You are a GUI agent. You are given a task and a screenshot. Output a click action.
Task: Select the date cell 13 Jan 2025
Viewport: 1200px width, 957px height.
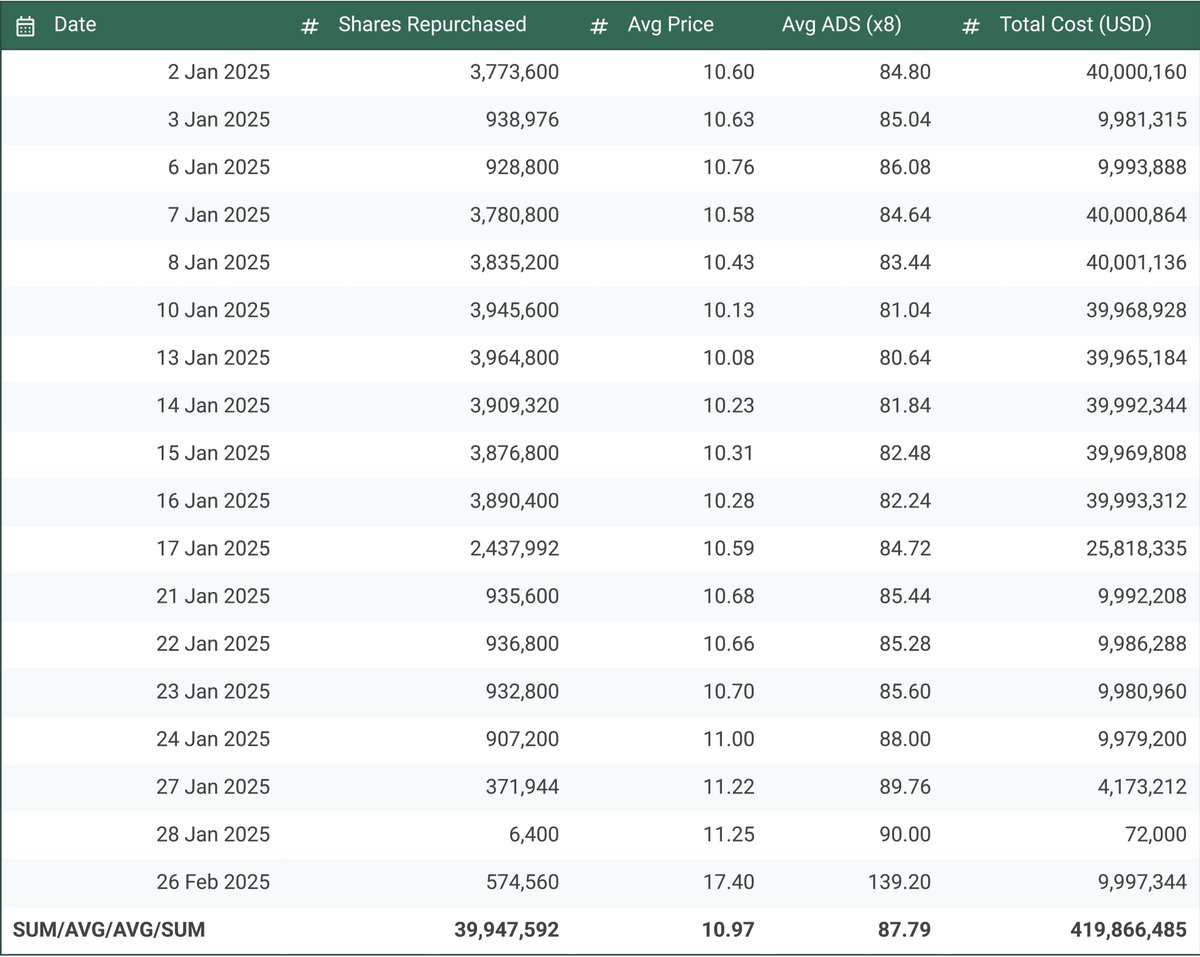coord(213,358)
